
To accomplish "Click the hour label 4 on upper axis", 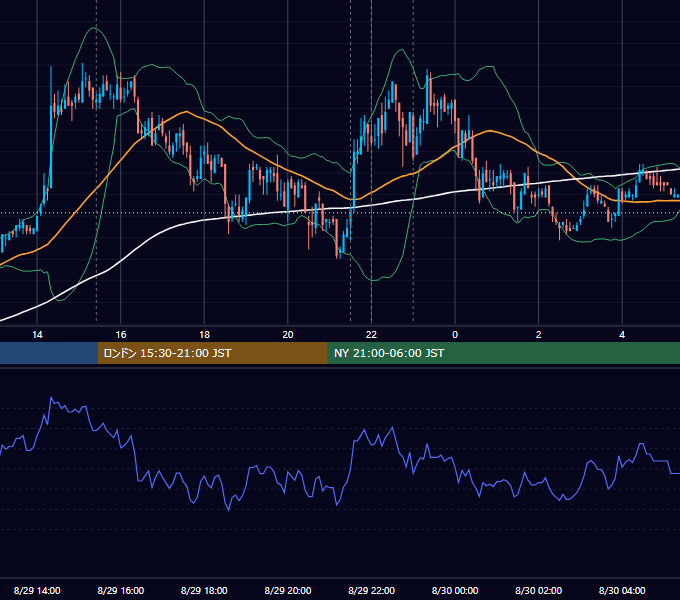I will point(622,335).
